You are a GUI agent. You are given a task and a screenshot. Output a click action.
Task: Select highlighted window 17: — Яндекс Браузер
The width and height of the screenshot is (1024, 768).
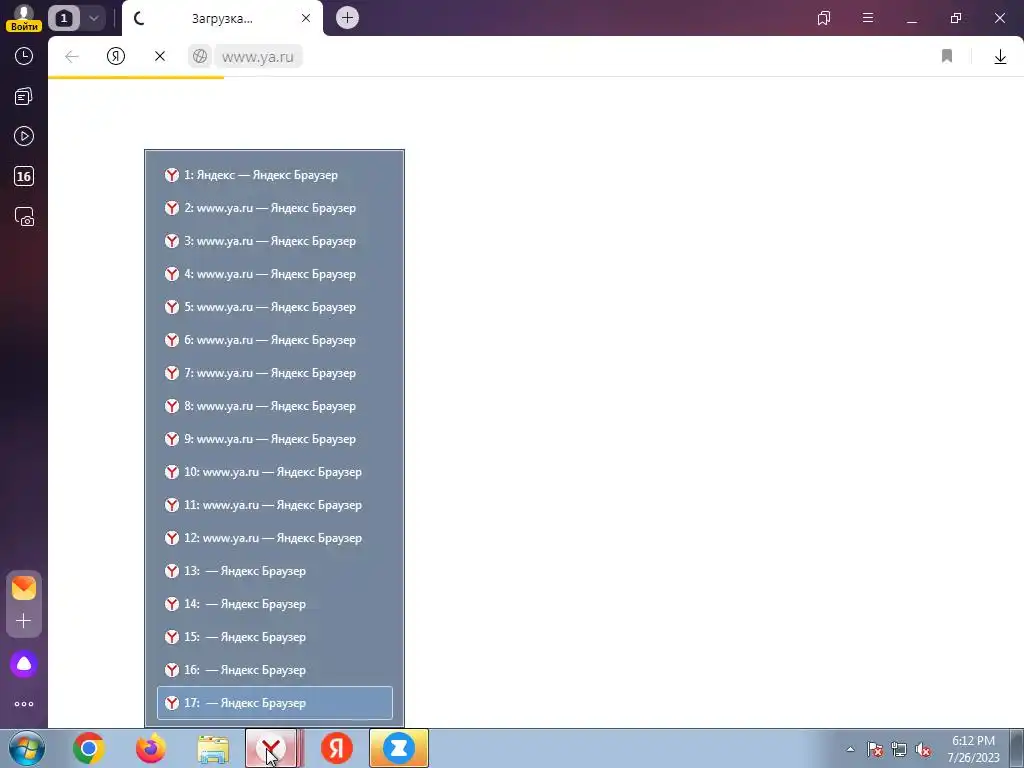click(x=275, y=703)
